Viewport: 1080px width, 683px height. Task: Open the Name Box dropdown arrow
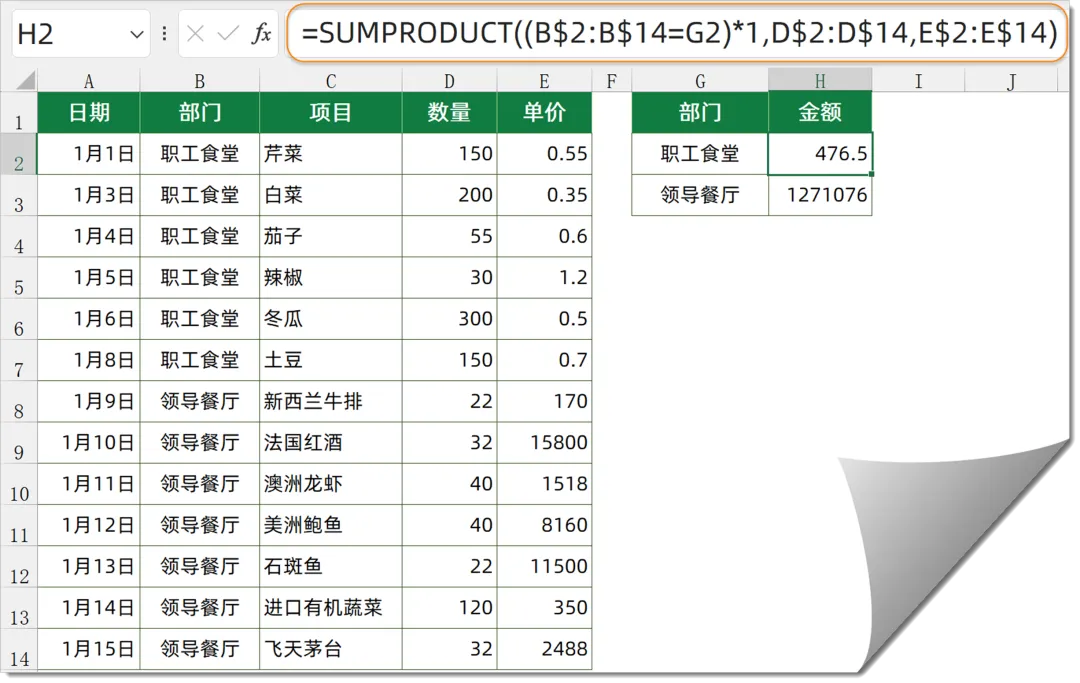137,35
